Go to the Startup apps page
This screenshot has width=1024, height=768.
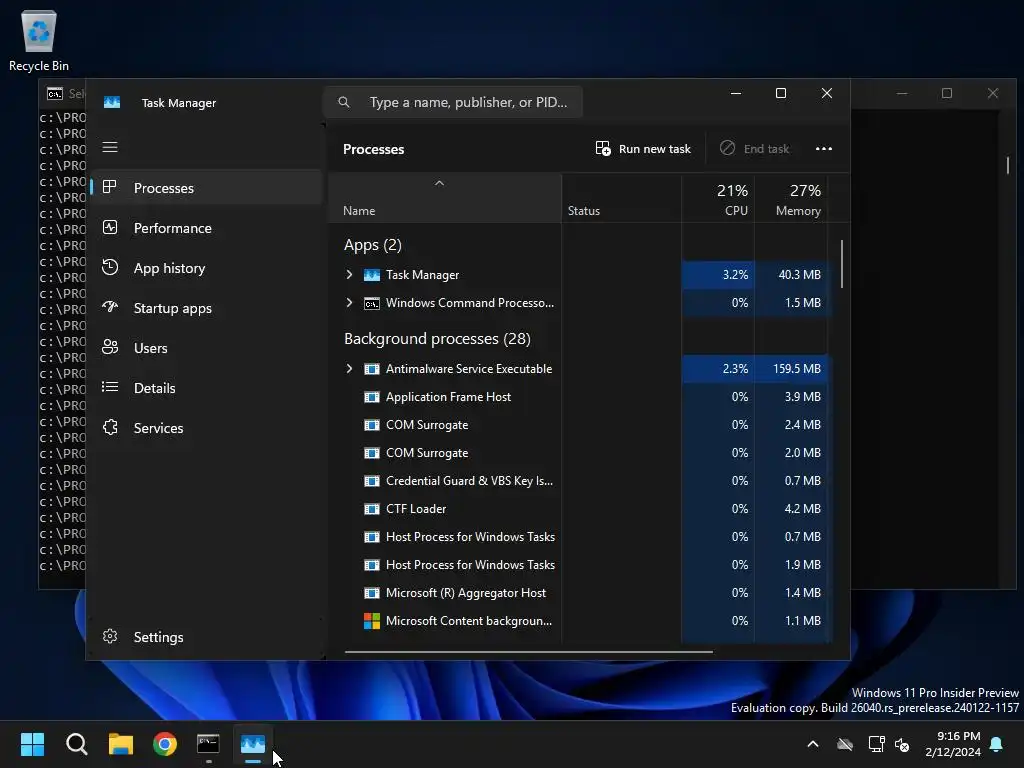pyautogui.click(x=207, y=308)
